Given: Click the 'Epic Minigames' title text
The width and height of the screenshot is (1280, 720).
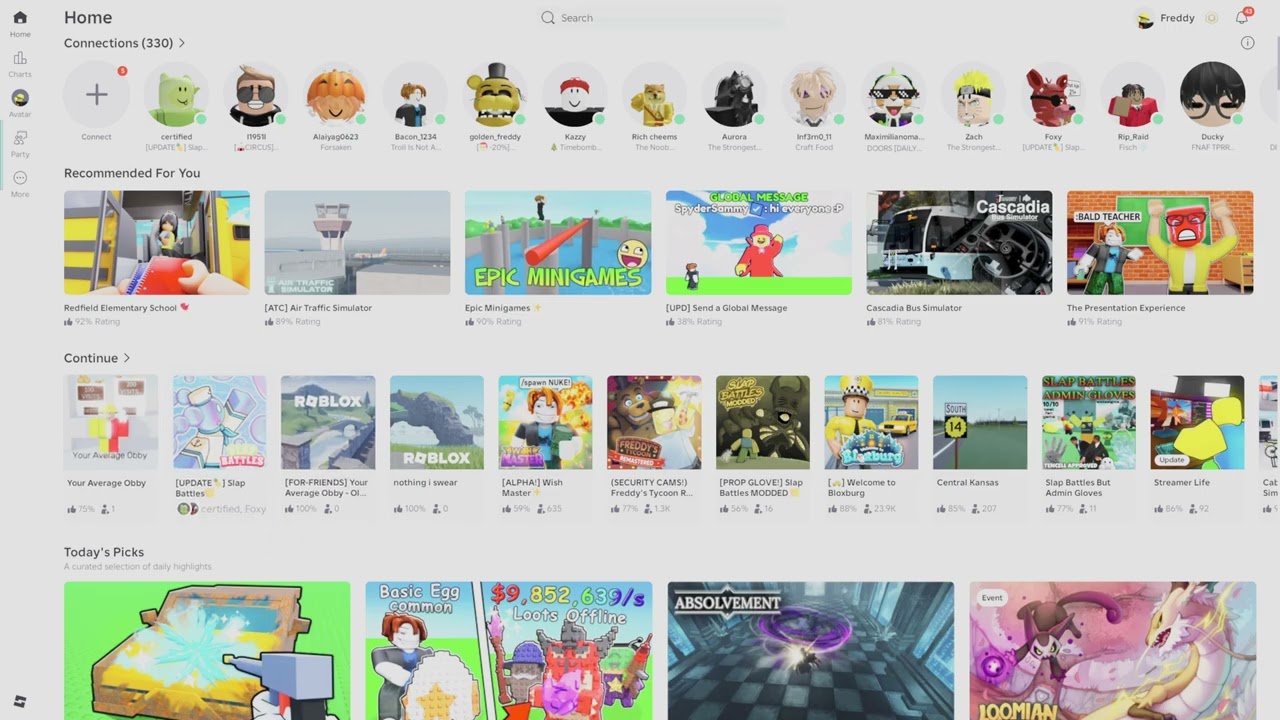Looking at the screenshot, I should pos(497,308).
